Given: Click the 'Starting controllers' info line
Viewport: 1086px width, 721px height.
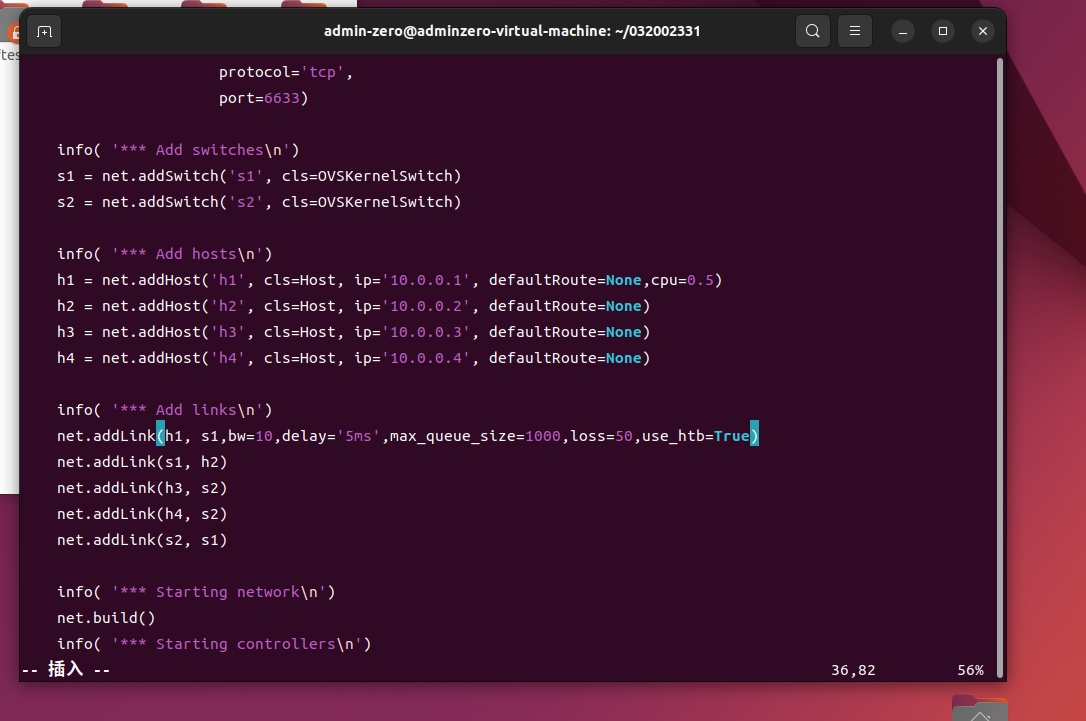Looking at the screenshot, I should pos(214,644).
